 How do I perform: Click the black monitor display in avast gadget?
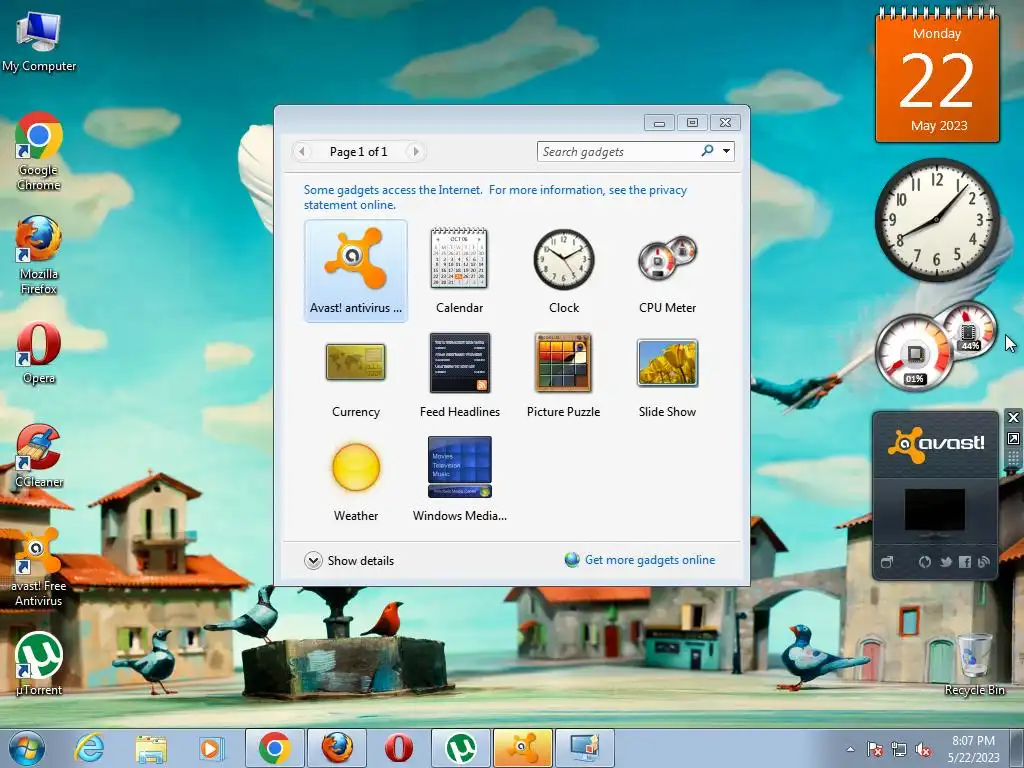pyautogui.click(x=935, y=510)
